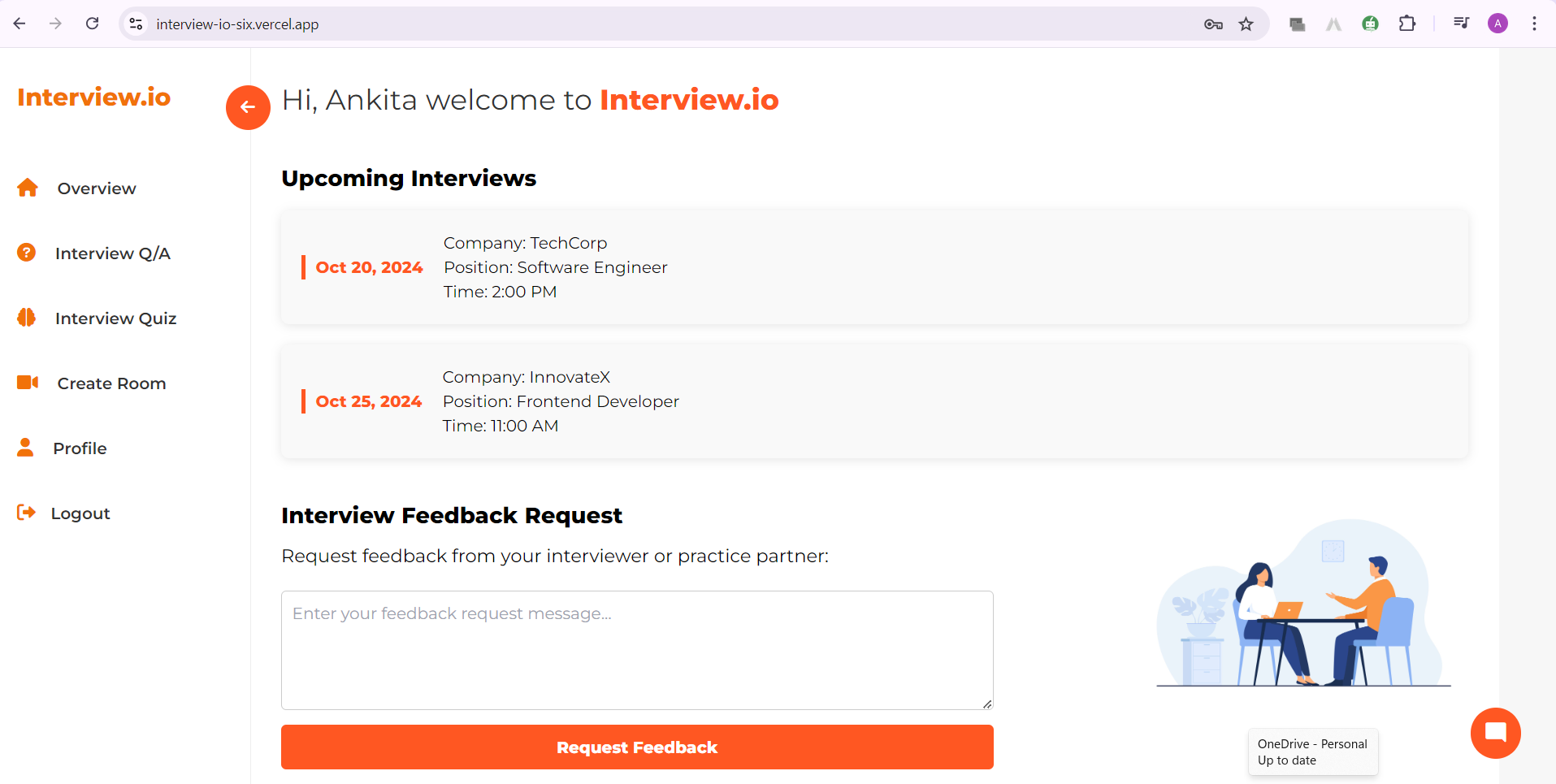Click the Logout exit icon

(x=26, y=513)
